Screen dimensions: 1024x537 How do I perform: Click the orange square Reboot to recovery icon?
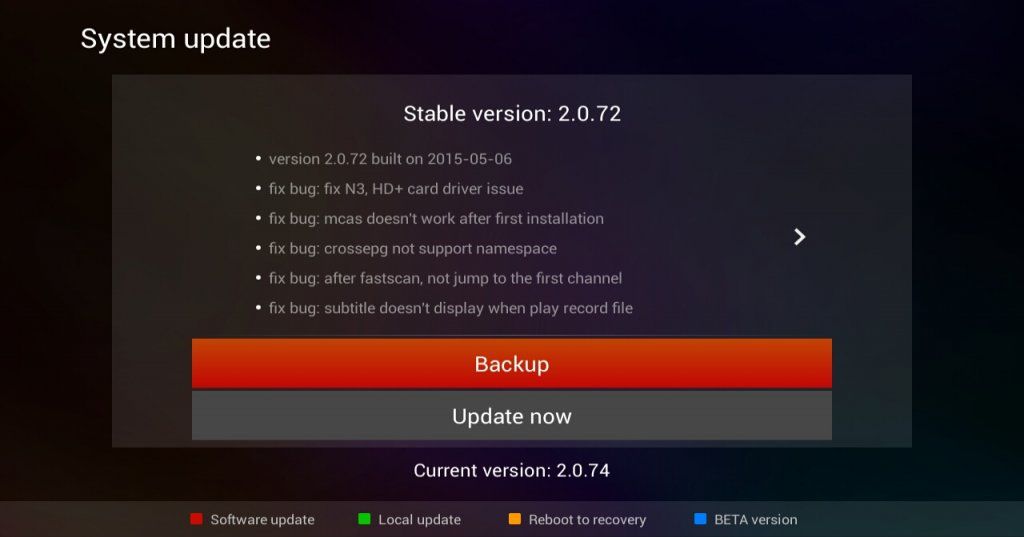tap(515, 519)
